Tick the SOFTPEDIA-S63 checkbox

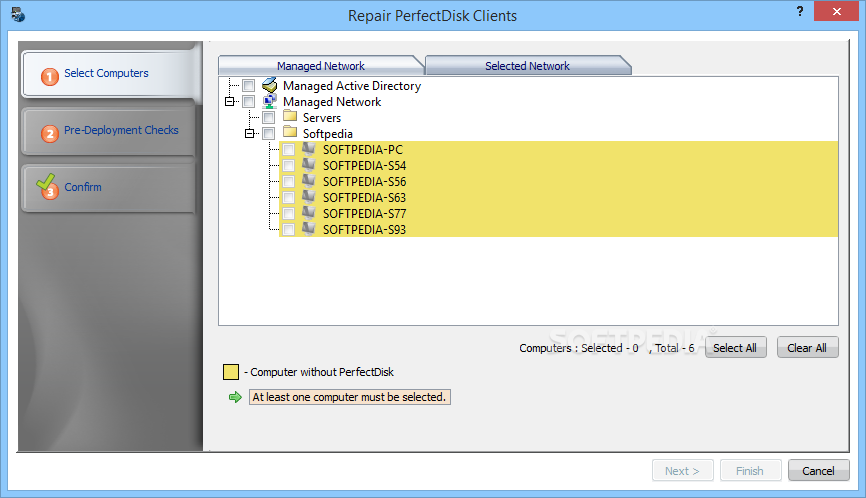(x=288, y=198)
